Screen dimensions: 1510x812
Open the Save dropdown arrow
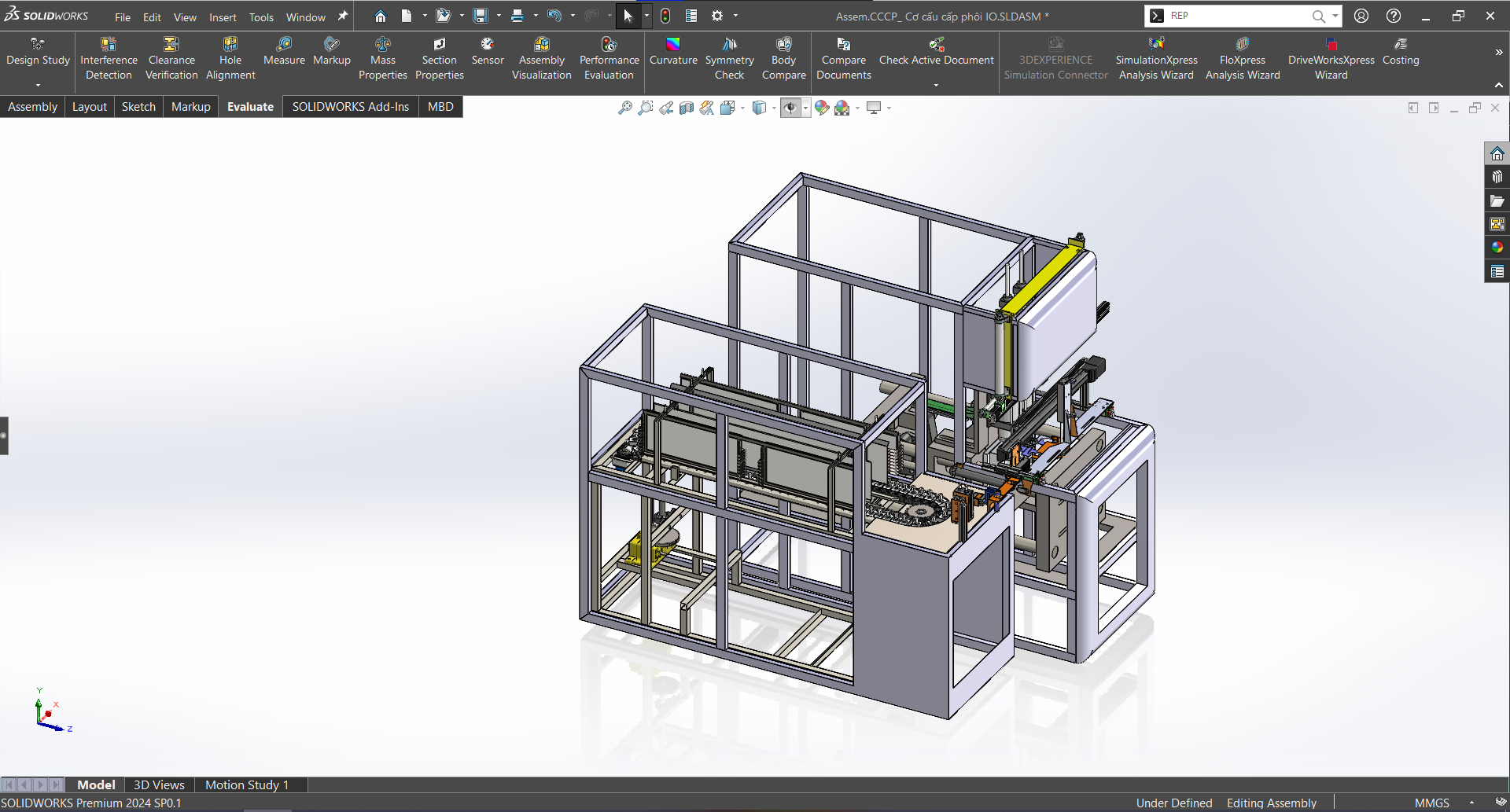499,16
